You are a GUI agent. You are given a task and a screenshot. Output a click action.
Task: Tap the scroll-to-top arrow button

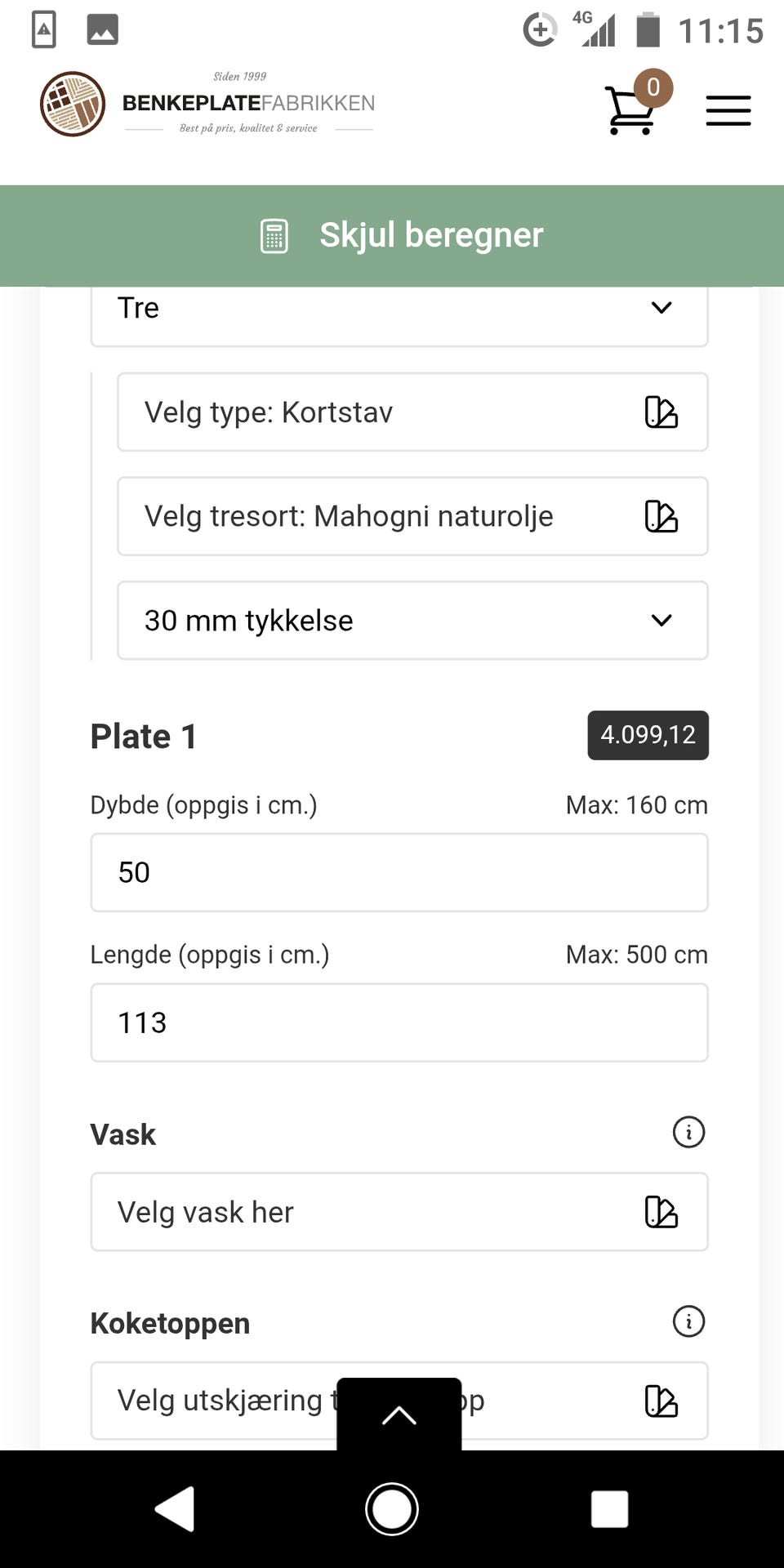pyautogui.click(x=399, y=1414)
